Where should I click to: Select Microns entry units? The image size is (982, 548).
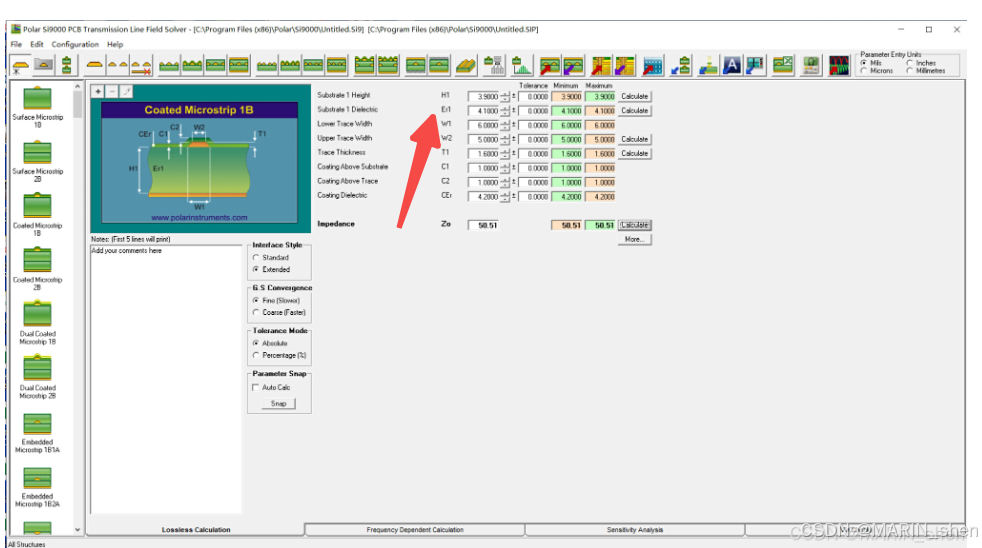(x=877, y=71)
